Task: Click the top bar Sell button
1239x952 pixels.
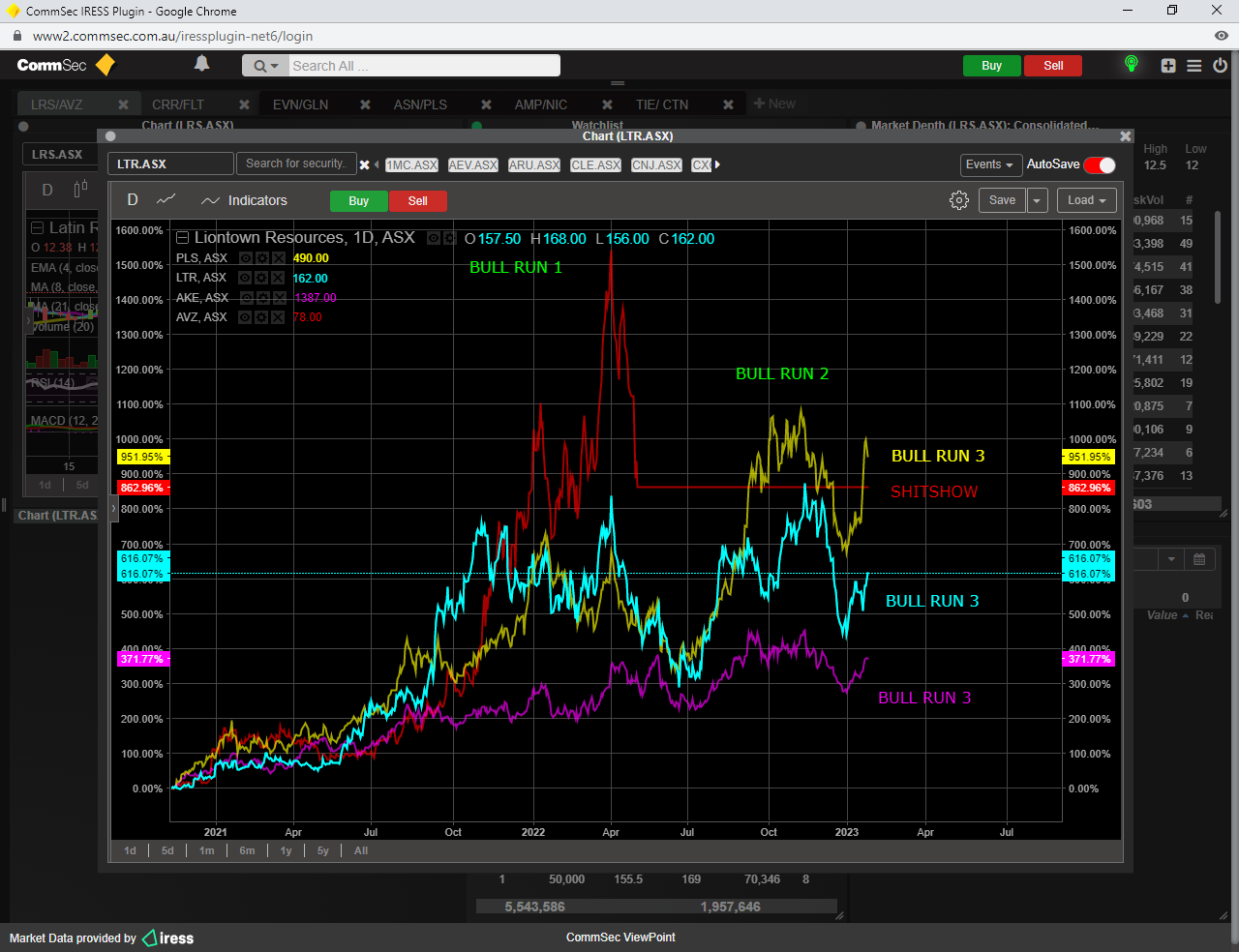Action: 1053,66
